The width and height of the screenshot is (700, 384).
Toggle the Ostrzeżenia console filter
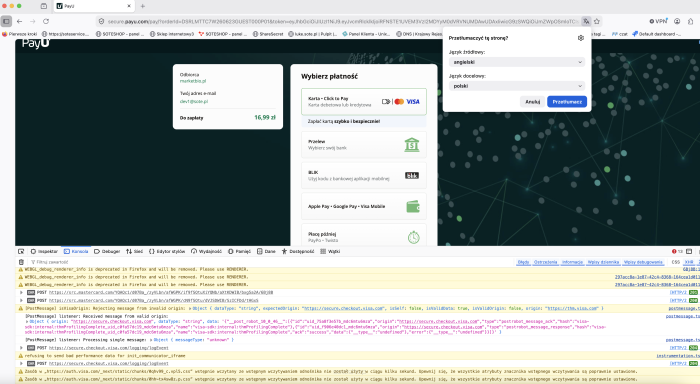[546, 262]
